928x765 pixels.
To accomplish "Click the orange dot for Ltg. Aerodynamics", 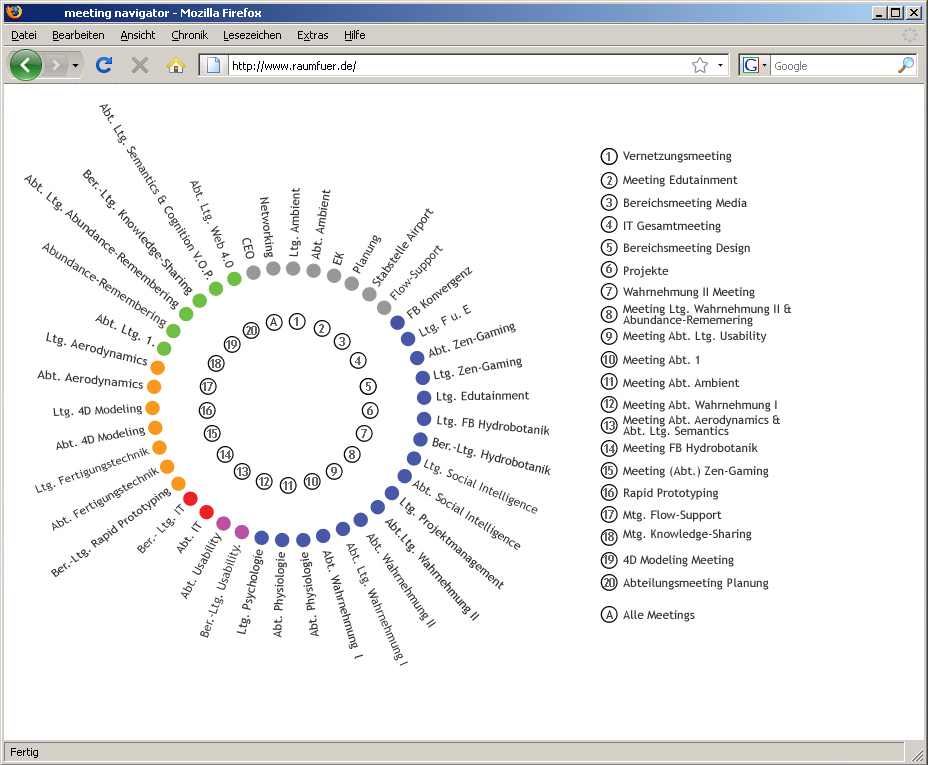I will point(156,367).
